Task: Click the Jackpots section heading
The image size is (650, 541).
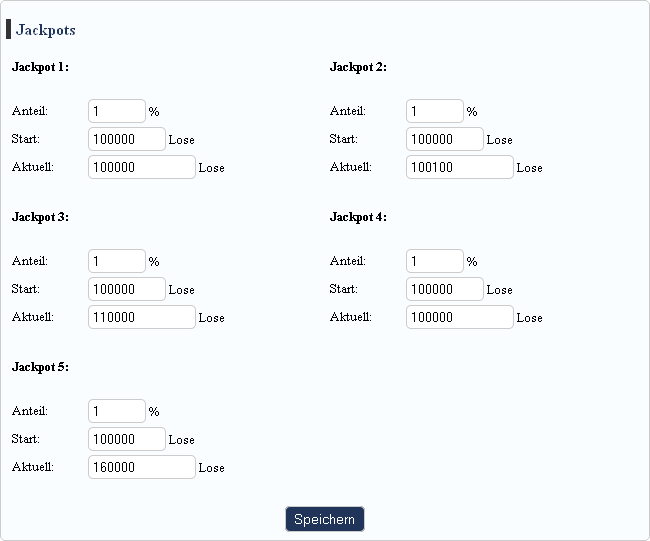Action: coord(46,30)
